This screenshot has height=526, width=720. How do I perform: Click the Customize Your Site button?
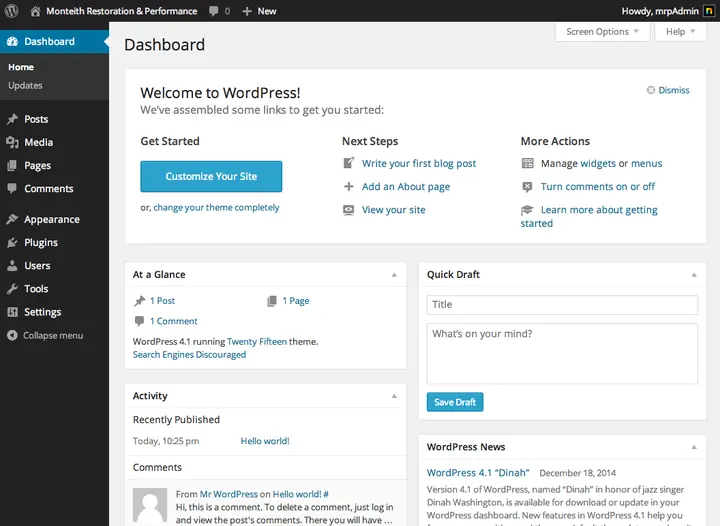[x=211, y=176]
